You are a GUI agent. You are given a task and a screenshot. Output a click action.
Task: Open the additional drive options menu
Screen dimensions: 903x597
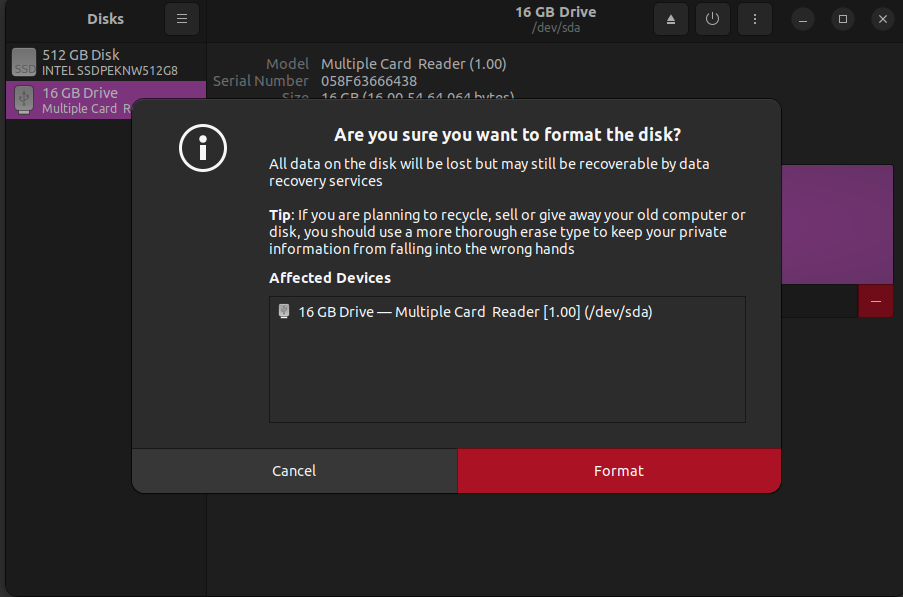click(754, 19)
